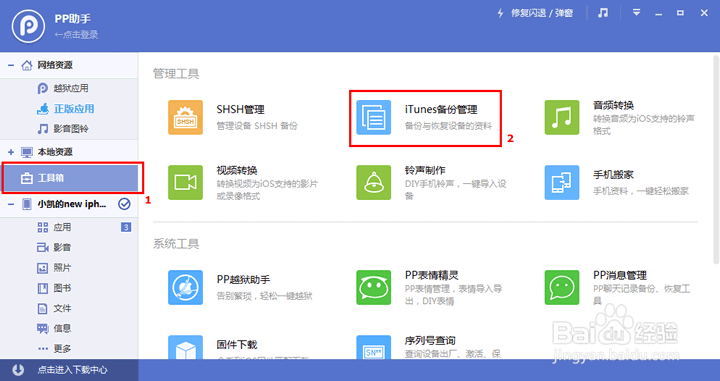Click the 影音图铃 music icon in sidebar
Image resolution: width=720 pixels, height=381 pixels.
point(43,129)
